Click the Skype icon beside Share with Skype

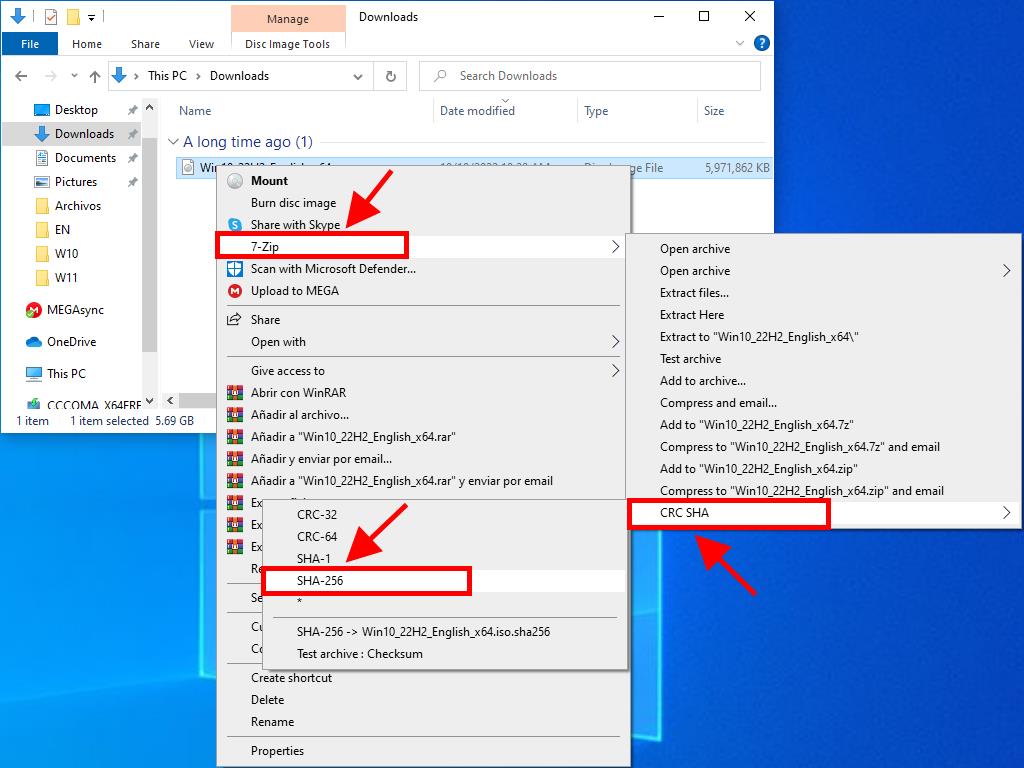point(235,225)
